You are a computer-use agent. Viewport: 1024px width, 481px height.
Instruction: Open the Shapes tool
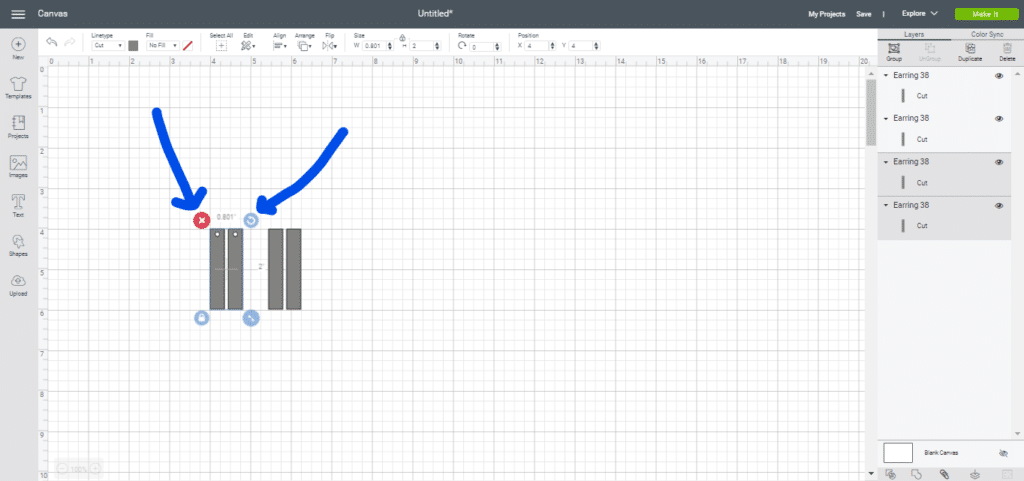18,245
